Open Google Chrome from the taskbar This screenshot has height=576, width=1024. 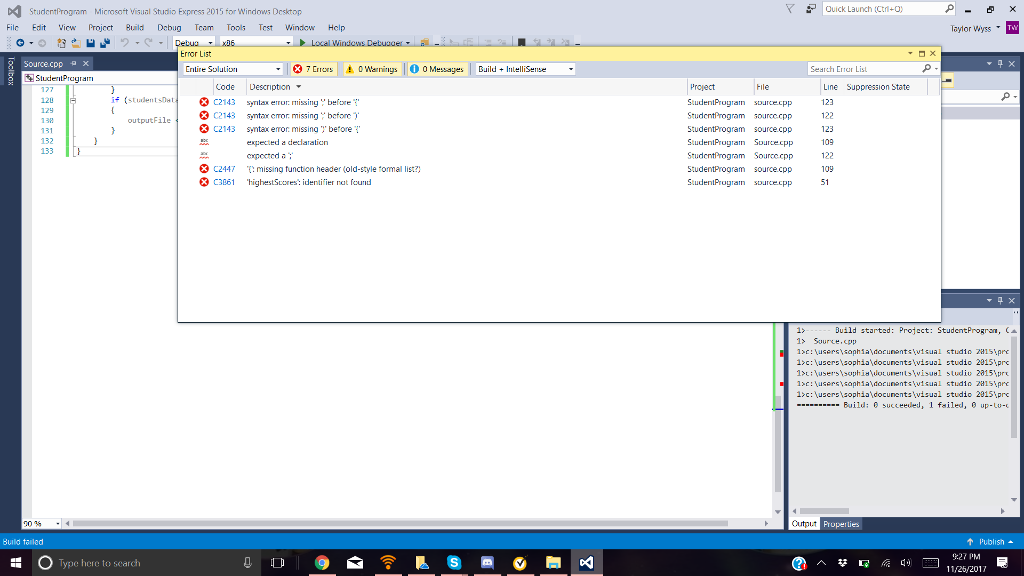(322, 562)
